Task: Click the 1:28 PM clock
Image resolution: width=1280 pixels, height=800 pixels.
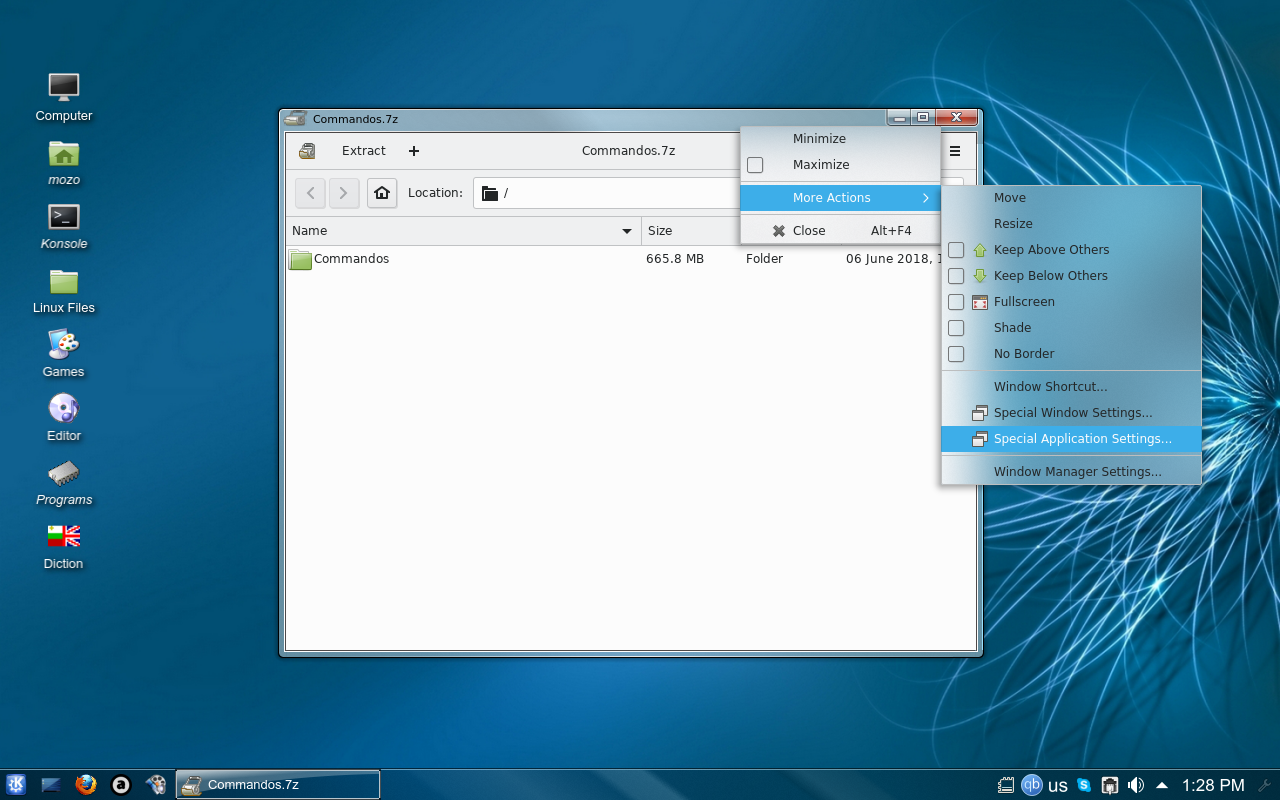Action: [x=1213, y=786]
